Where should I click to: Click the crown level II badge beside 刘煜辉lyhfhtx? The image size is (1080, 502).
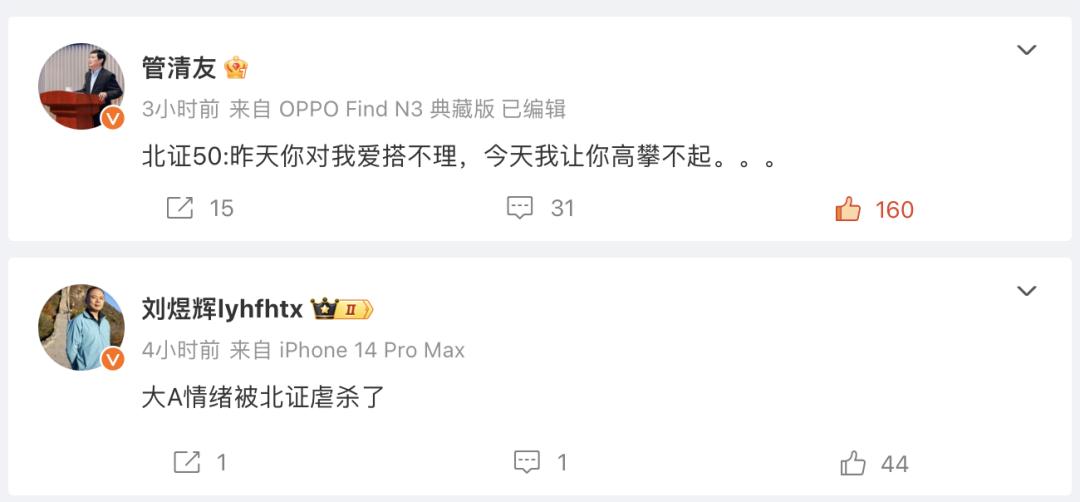342,310
